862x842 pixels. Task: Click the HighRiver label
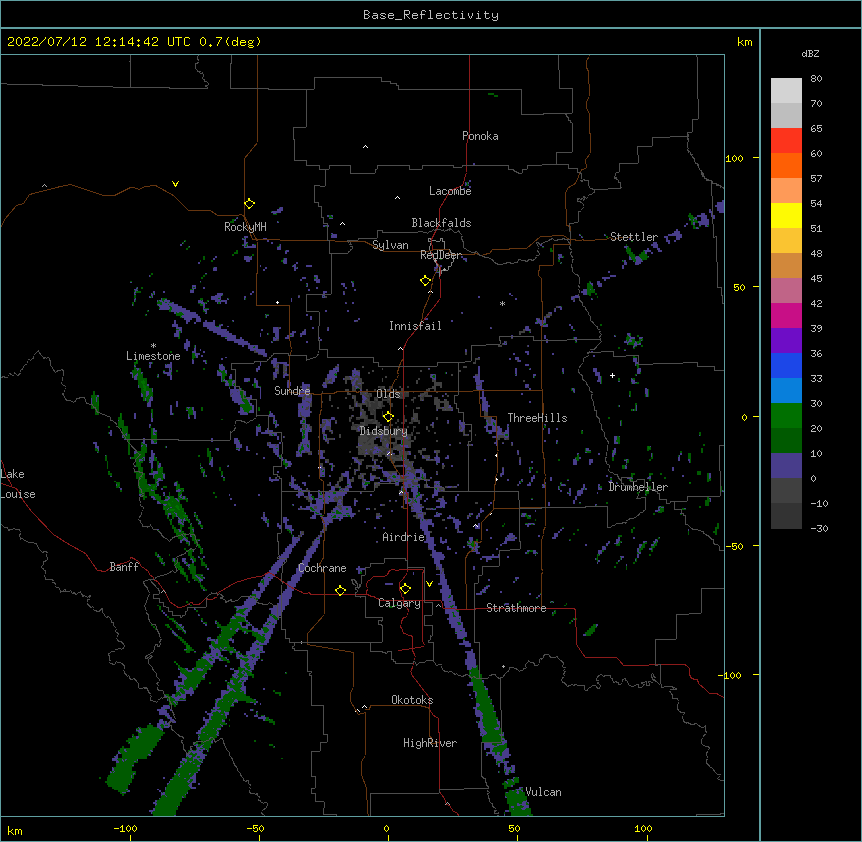click(x=430, y=743)
